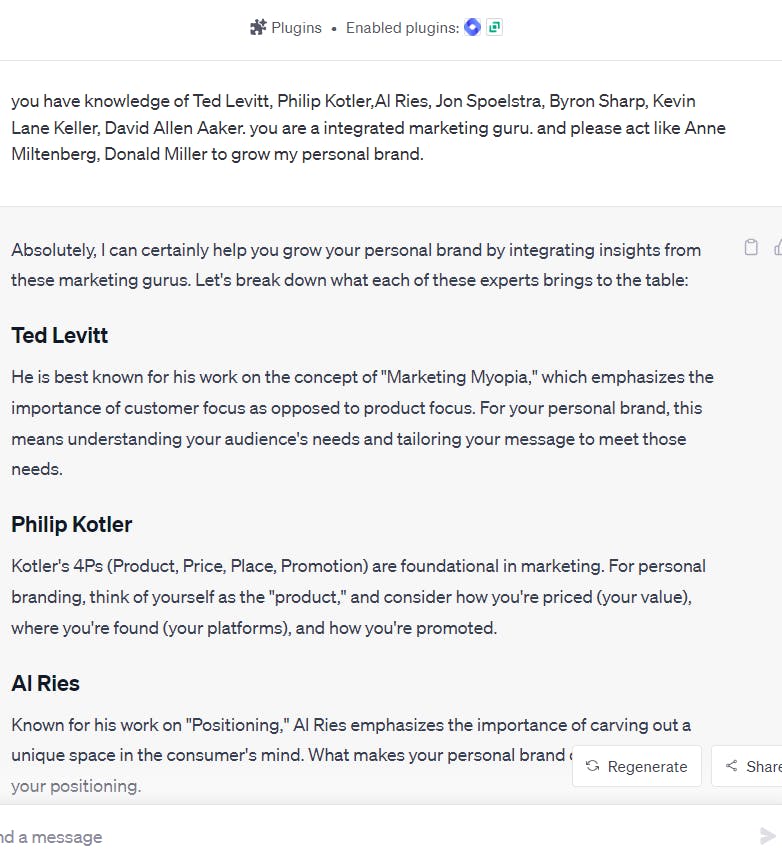Click the "Enabled plugins:" text
The width and height of the screenshot is (782, 866).
pyautogui.click(x=403, y=28)
